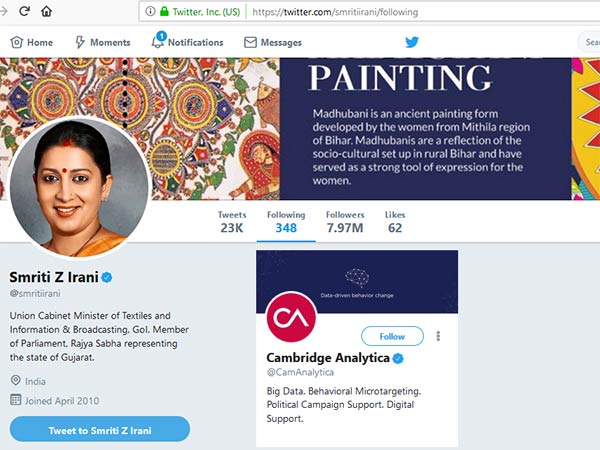Select the Tweets 23K tab
The image size is (600, 450).
(x=232, y=222)
